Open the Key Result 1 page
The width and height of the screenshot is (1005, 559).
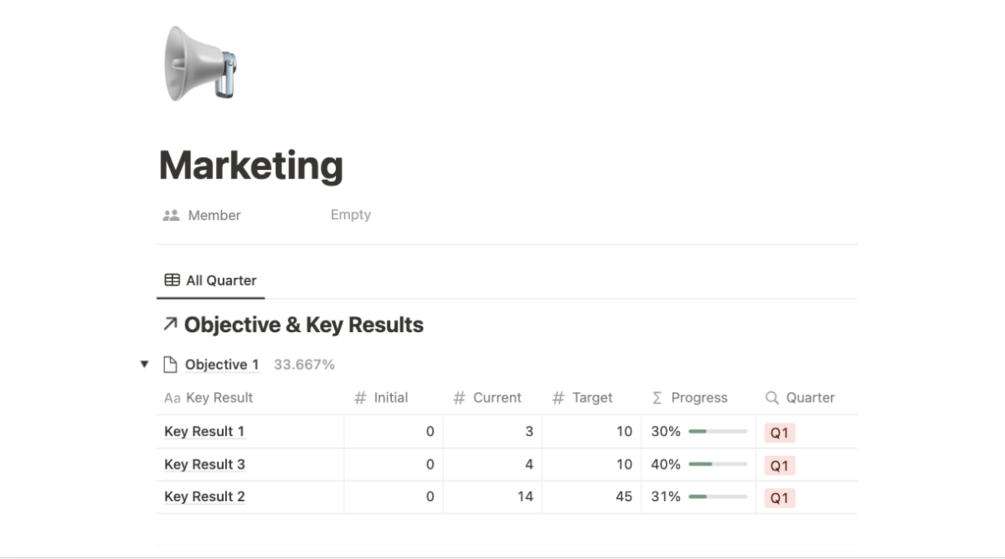click(205, 432)
